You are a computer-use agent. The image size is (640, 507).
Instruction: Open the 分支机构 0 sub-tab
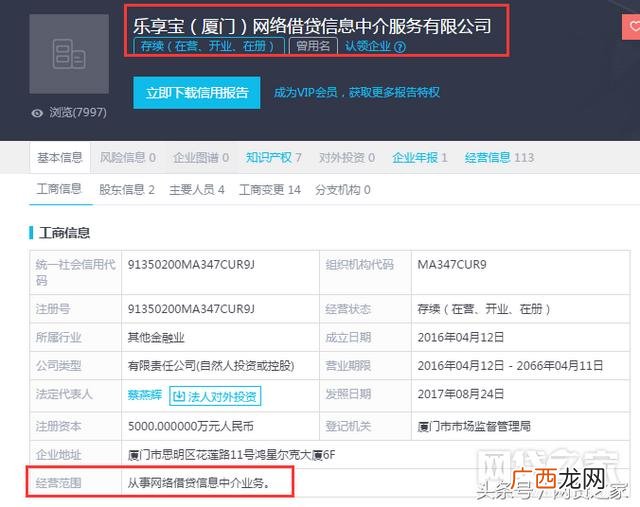343,189
